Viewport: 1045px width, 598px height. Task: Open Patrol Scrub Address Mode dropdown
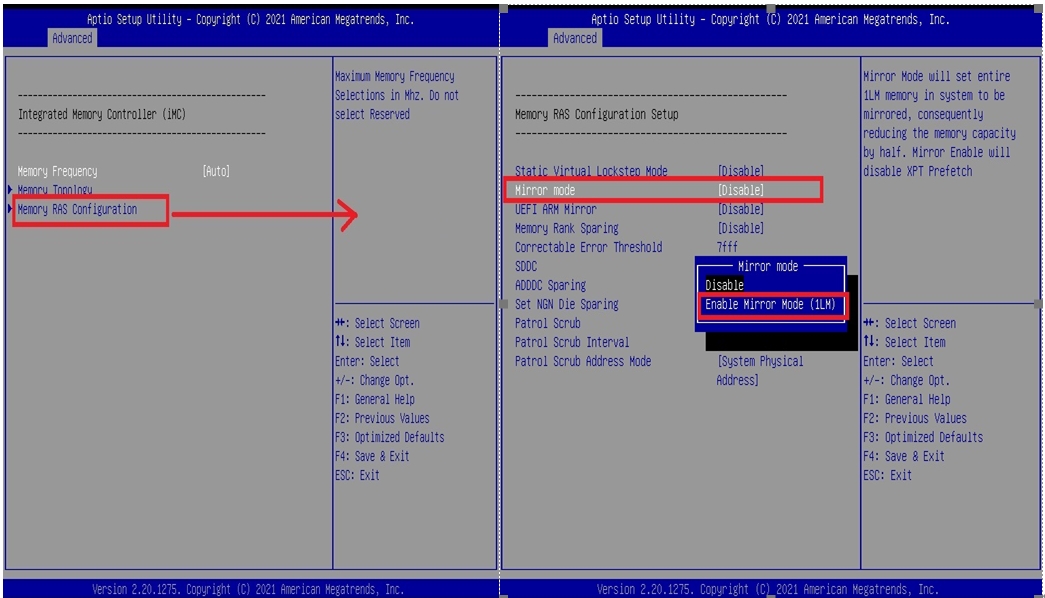(759, 361)
